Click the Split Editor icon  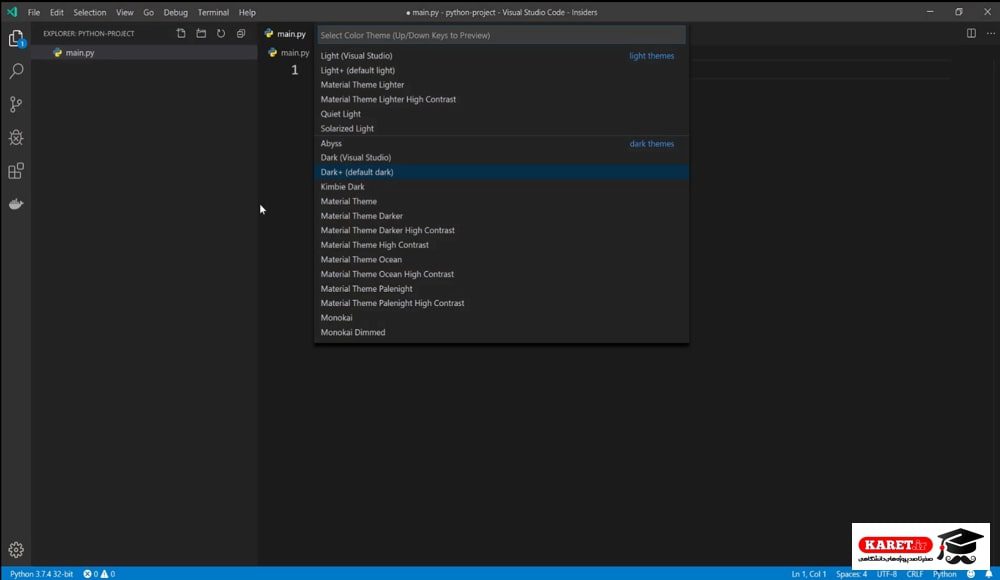point(971,33)
